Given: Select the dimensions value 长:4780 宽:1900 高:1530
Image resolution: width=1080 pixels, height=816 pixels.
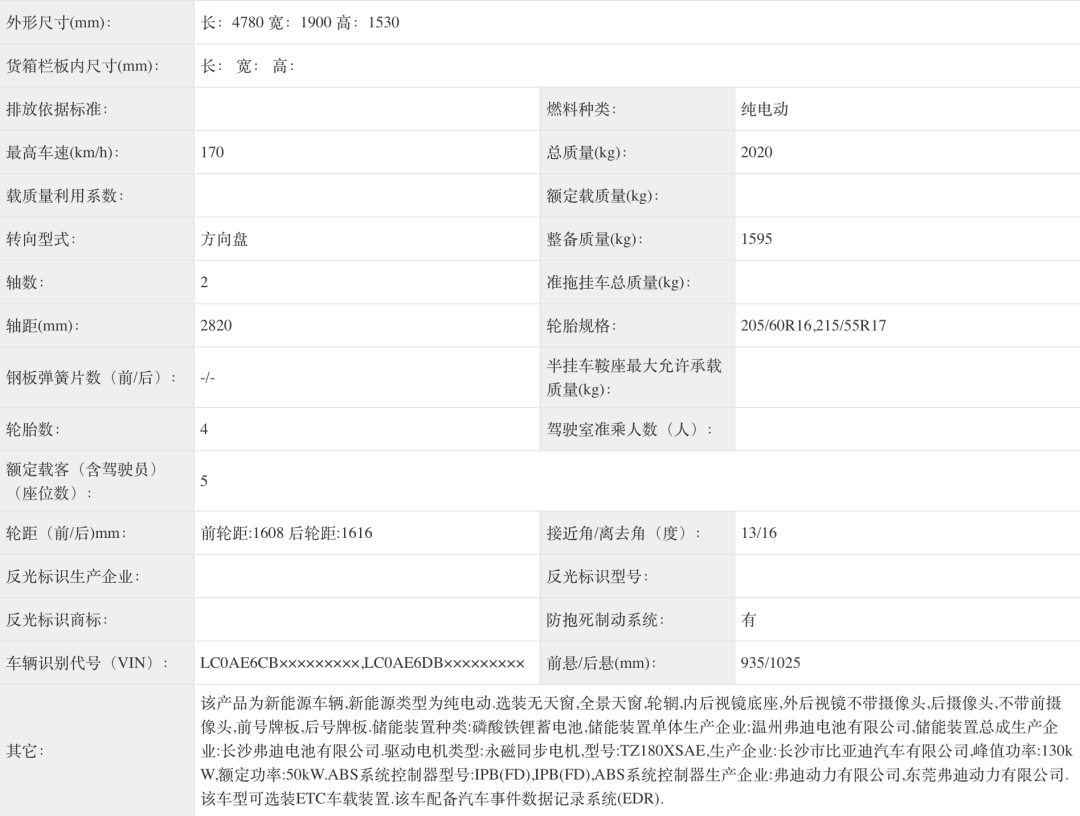Looking at the screenshot, I should 300,22.
